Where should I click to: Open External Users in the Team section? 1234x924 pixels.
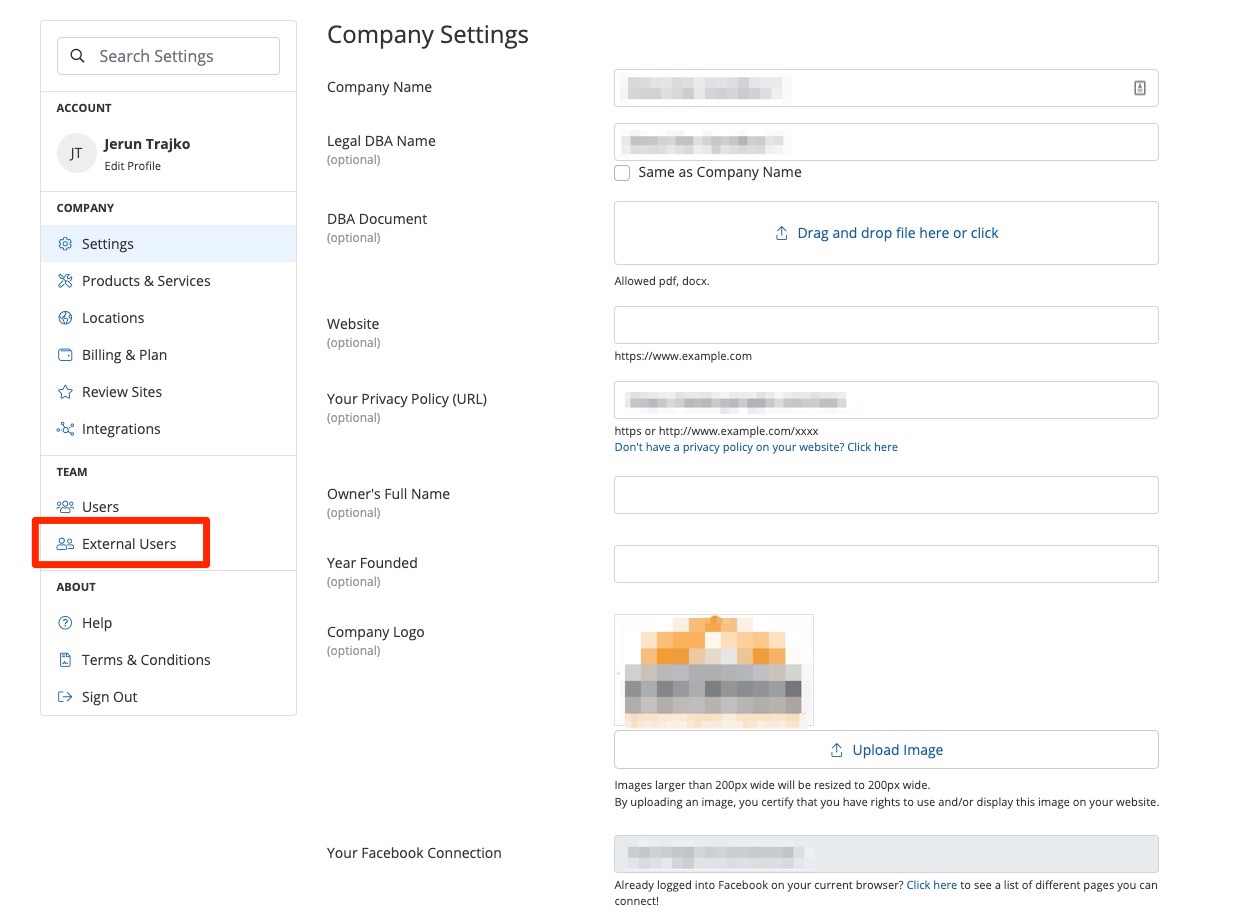(128, 544)
